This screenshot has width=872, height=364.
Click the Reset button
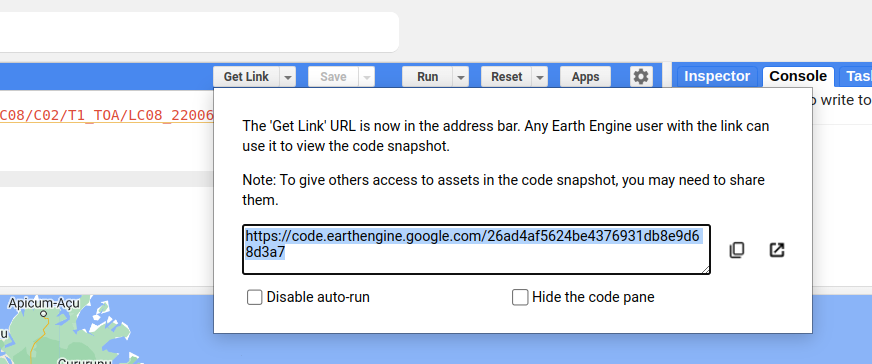(507, 77)
